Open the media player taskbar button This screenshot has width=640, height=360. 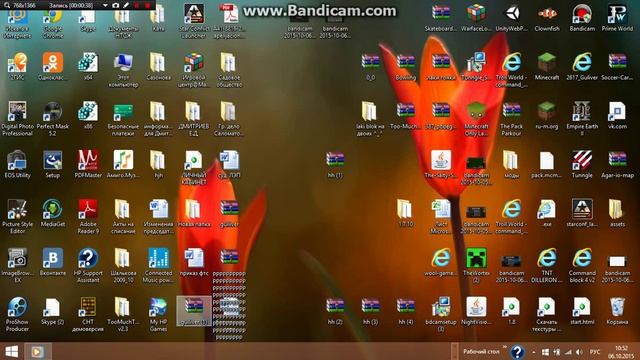[37, 351]
